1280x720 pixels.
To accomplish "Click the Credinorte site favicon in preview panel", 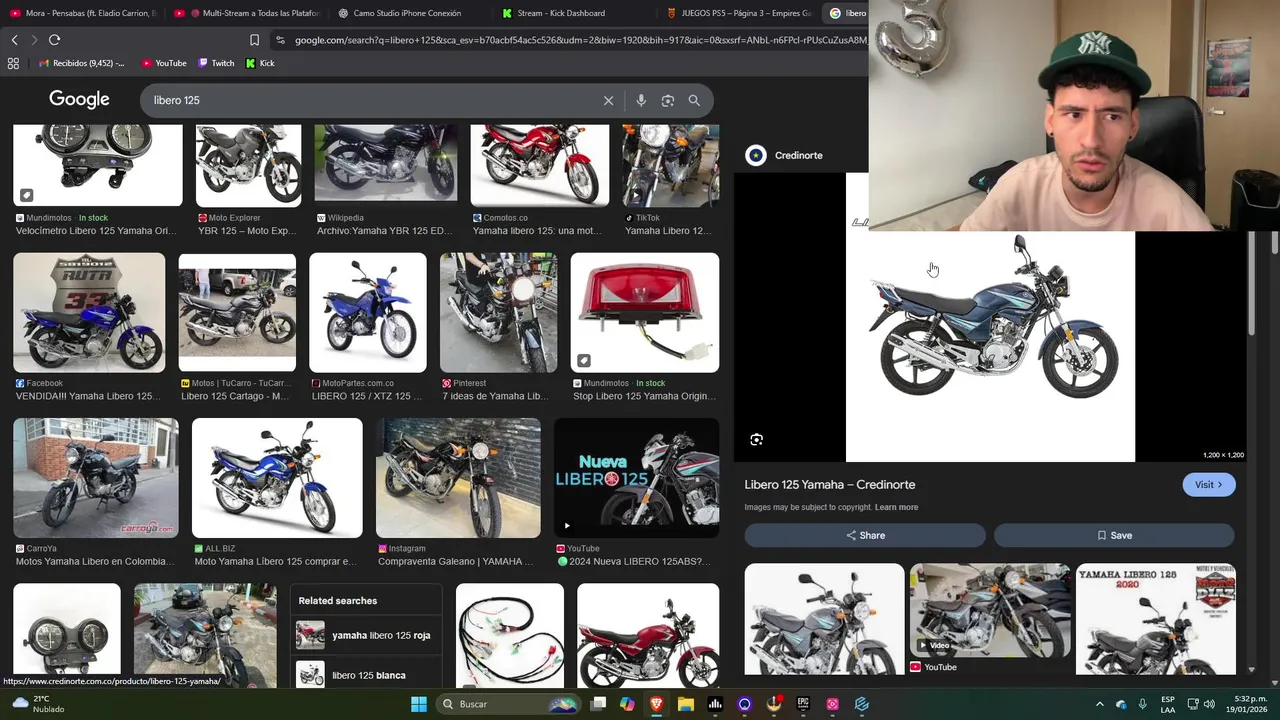I will pos(756,155).
